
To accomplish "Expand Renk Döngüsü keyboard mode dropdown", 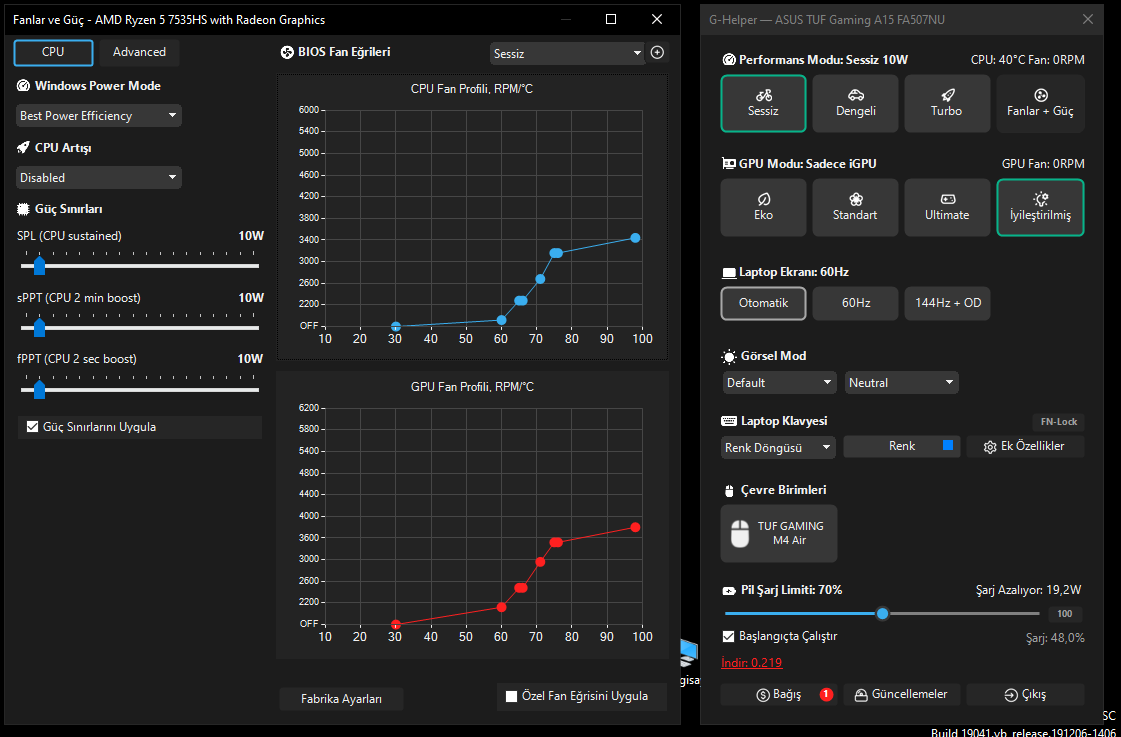I will coord(778,447).
